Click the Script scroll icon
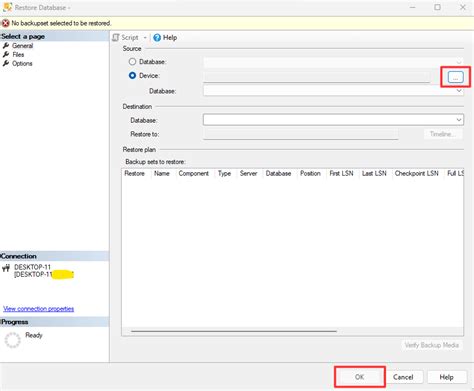 coord(116,38)
